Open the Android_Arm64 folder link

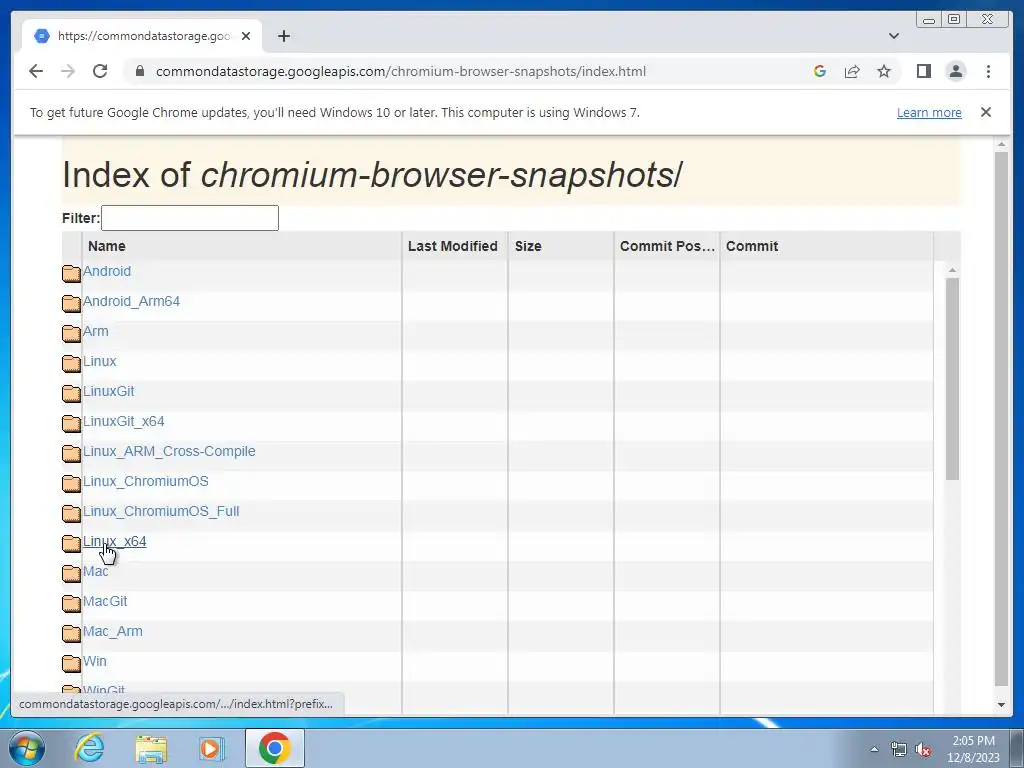tap(131, 301)
